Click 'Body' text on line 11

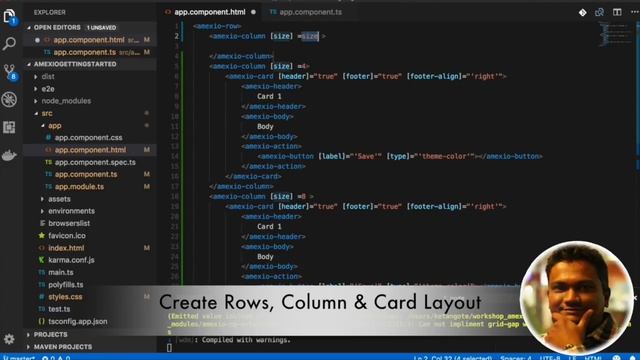pos(265,127)
